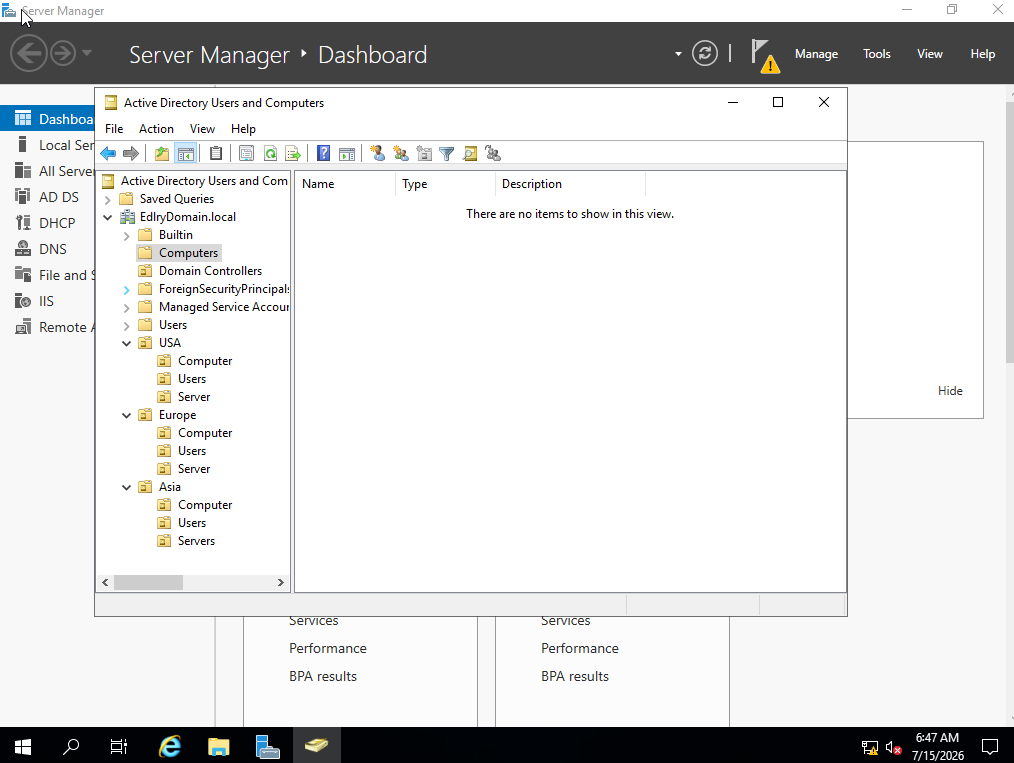Click the blue Back arrow in ADUC toolbar
1014x763 pixels.
[x=108, y=153]
